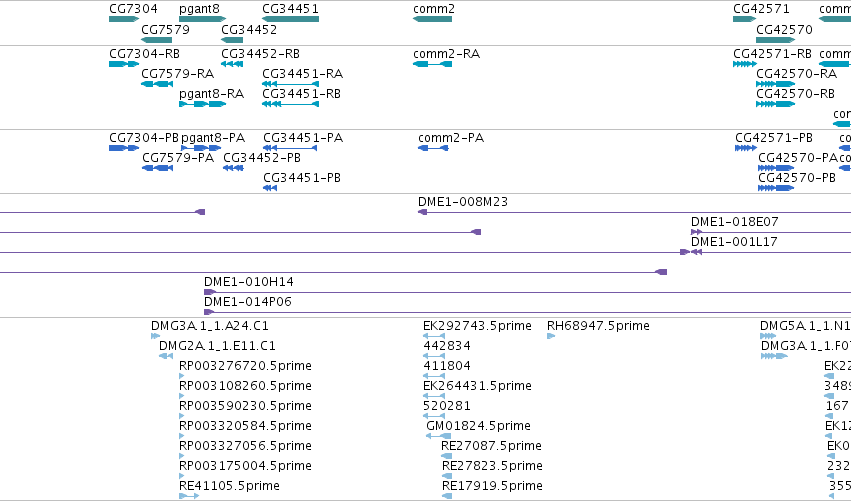The height and width of the screenshot is (501, 851).
Task: Select EST DMG3A.1_1.A24.C1
Action: pos(209,326)
